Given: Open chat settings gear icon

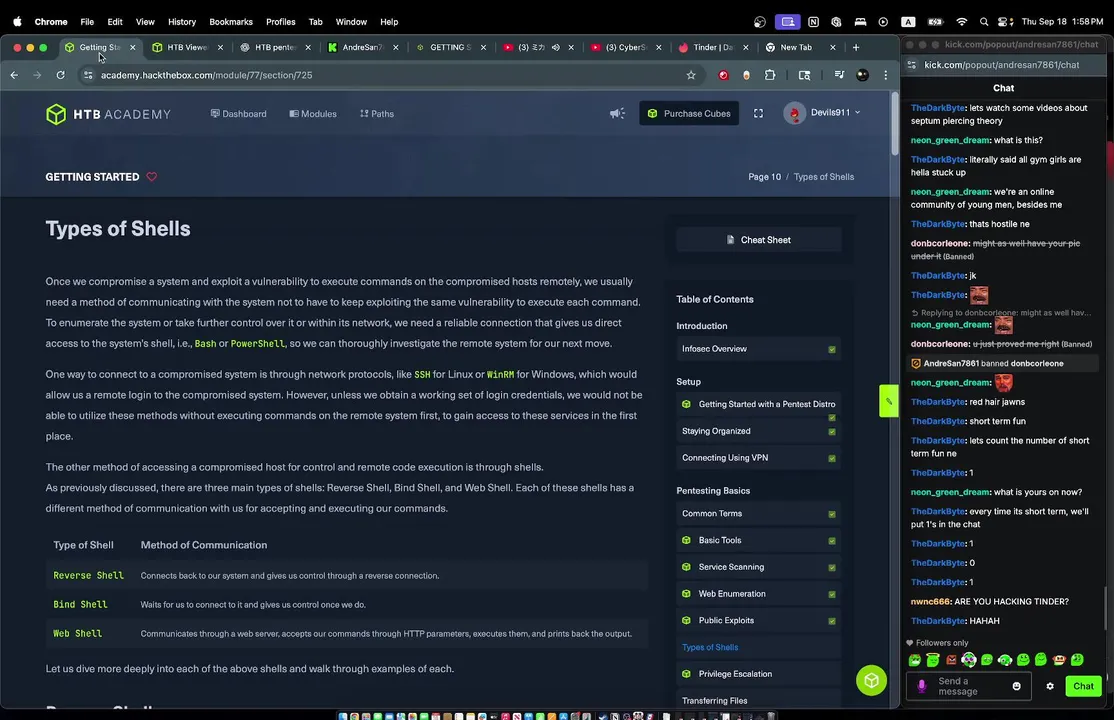Looking at the screenshot, I should (1049, 686).
